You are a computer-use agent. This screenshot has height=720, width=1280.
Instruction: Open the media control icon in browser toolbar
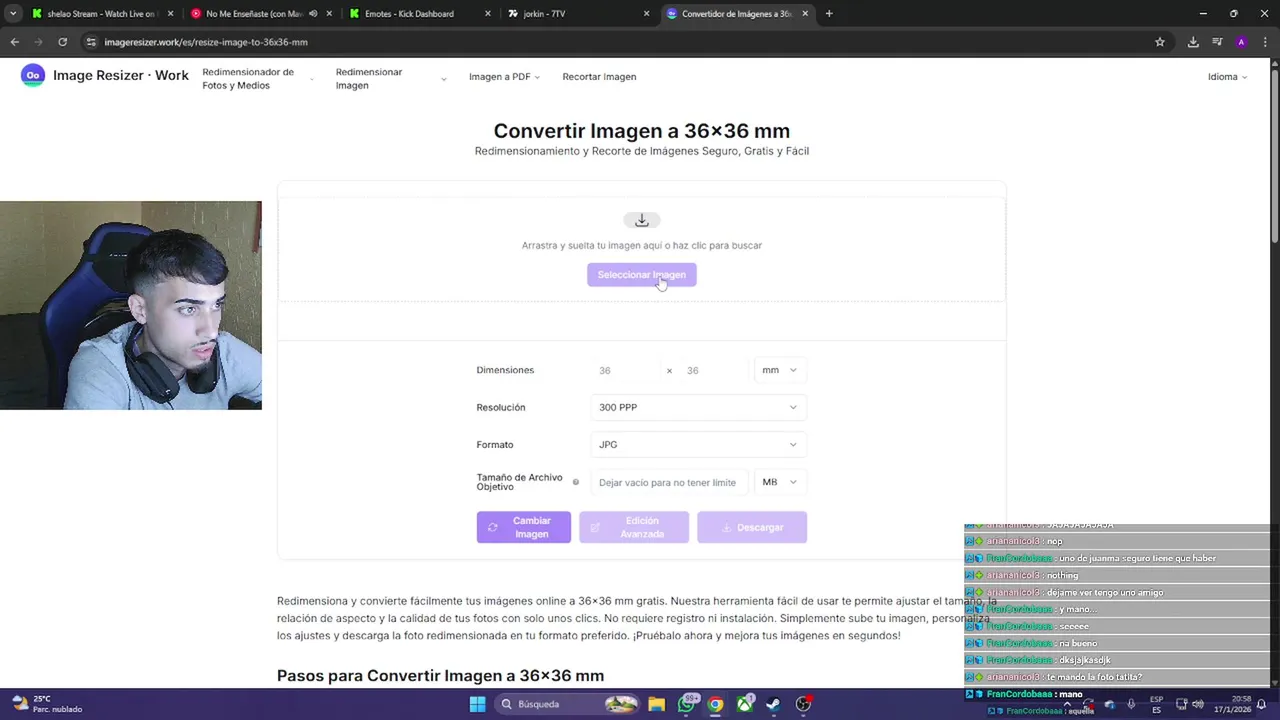(x=1217, y=42)
